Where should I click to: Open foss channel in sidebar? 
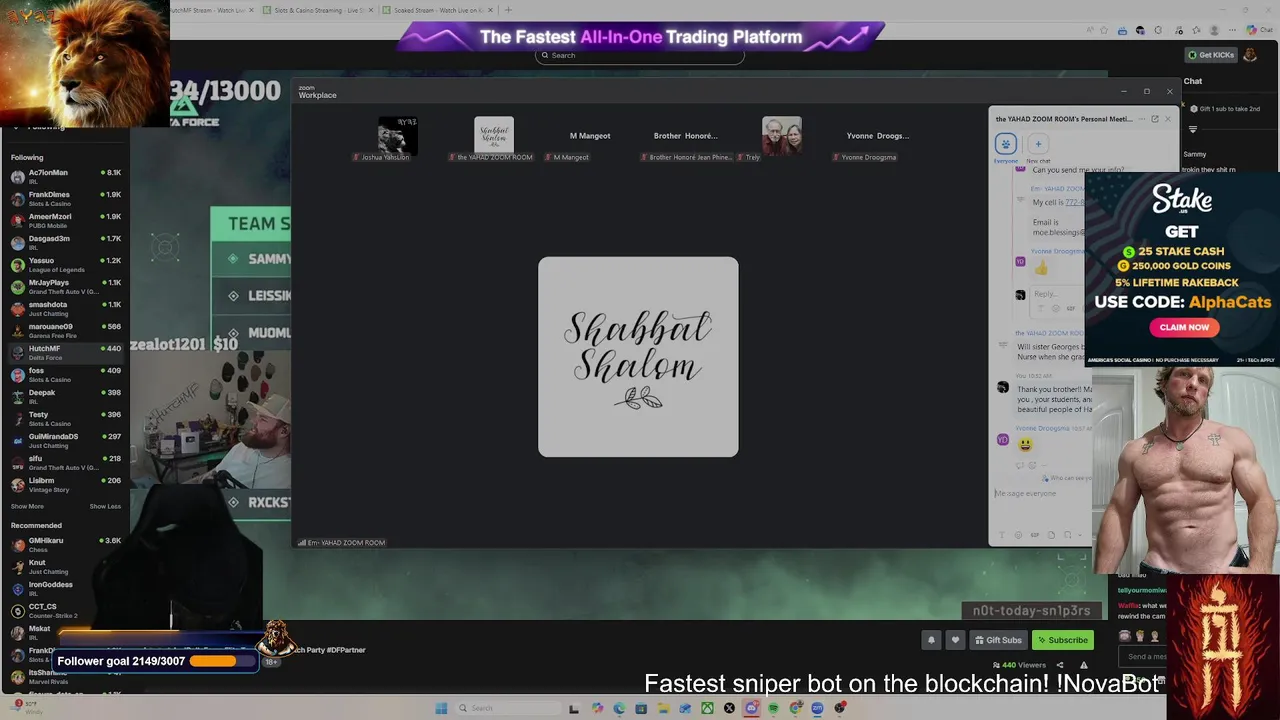point(65,375)
